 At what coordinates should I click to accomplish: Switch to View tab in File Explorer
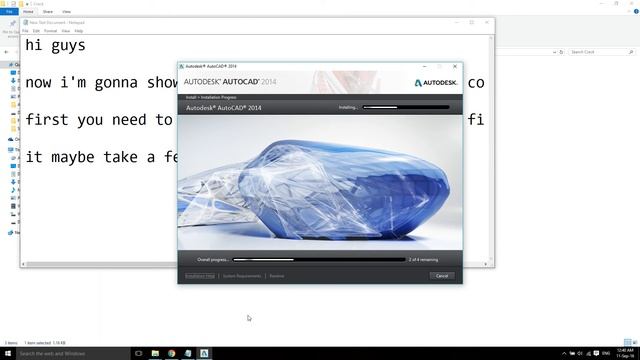(67, 11)
